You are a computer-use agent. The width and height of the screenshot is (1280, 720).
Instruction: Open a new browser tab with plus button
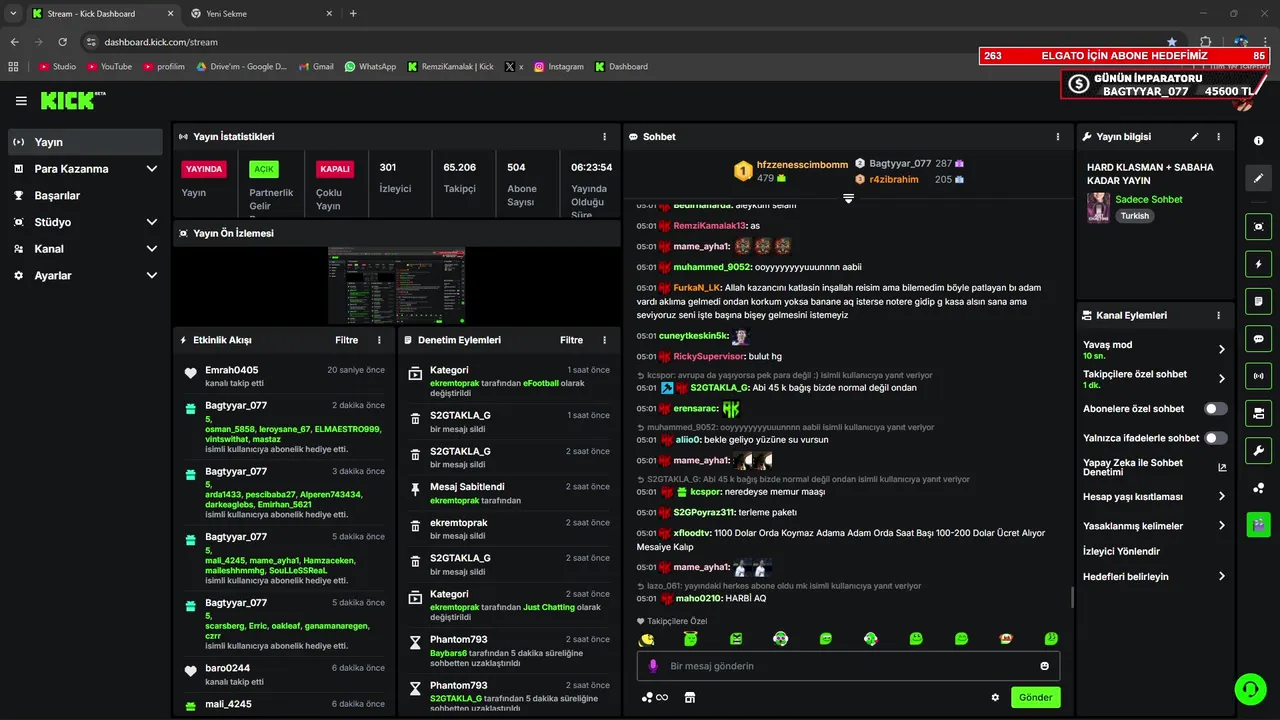coord(353,14)
